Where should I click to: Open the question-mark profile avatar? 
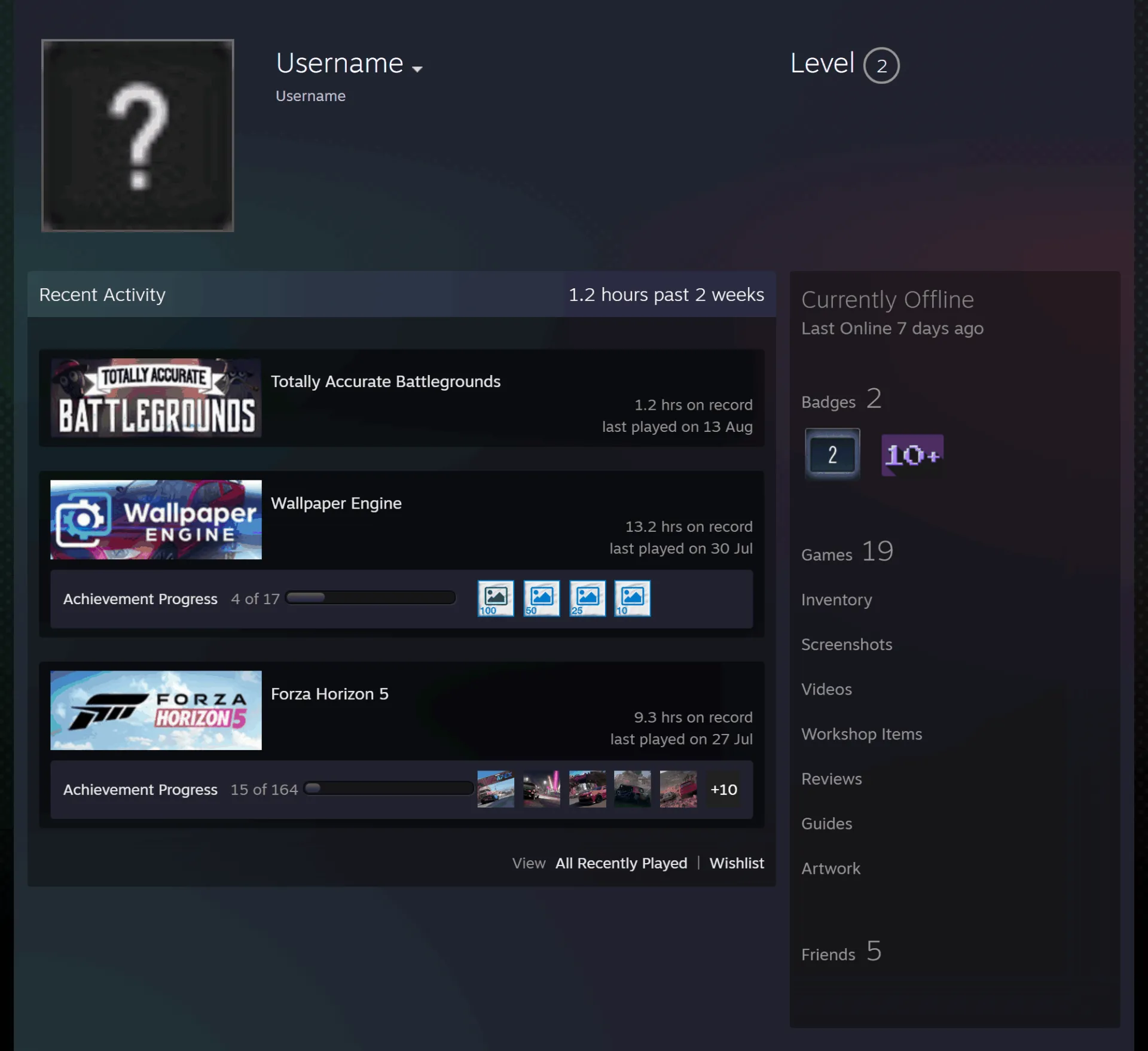[138, 135]
